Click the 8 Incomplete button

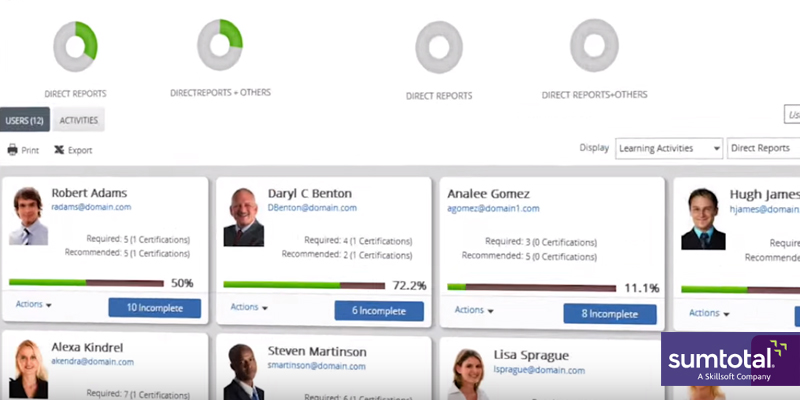click(x=610, y=314)
